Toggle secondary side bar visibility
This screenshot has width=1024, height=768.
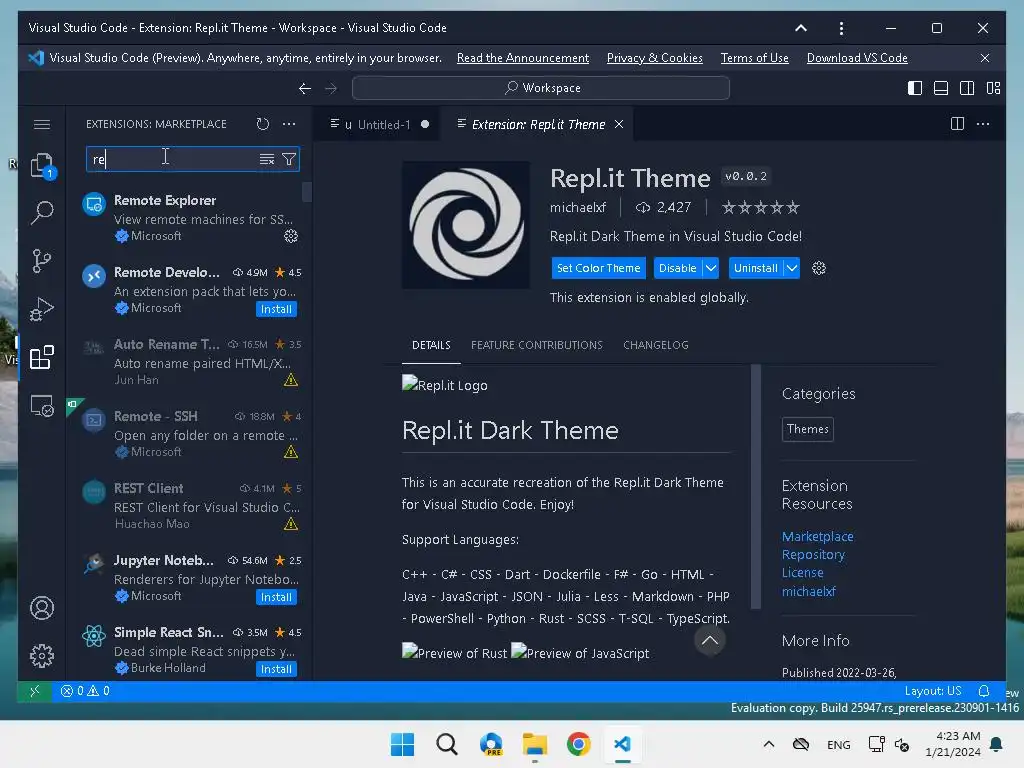pos(967,88)
